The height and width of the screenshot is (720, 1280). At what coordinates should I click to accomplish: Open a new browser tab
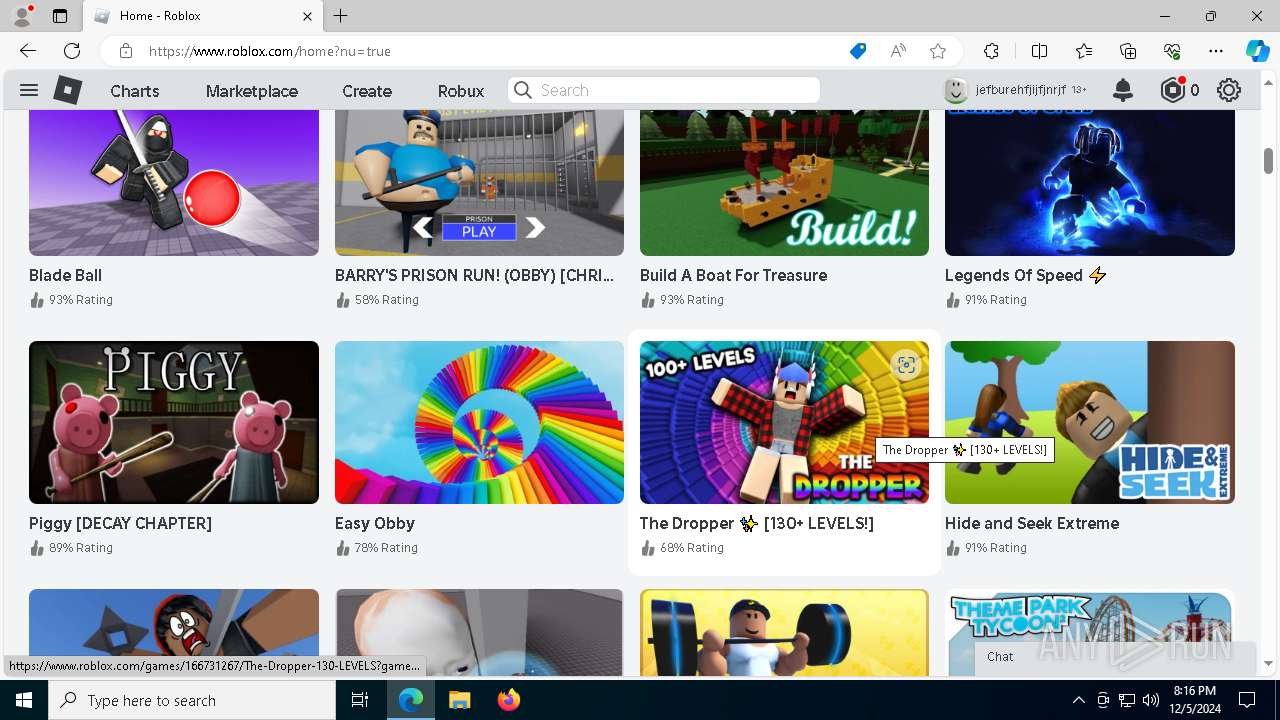[x=341, y=16]
